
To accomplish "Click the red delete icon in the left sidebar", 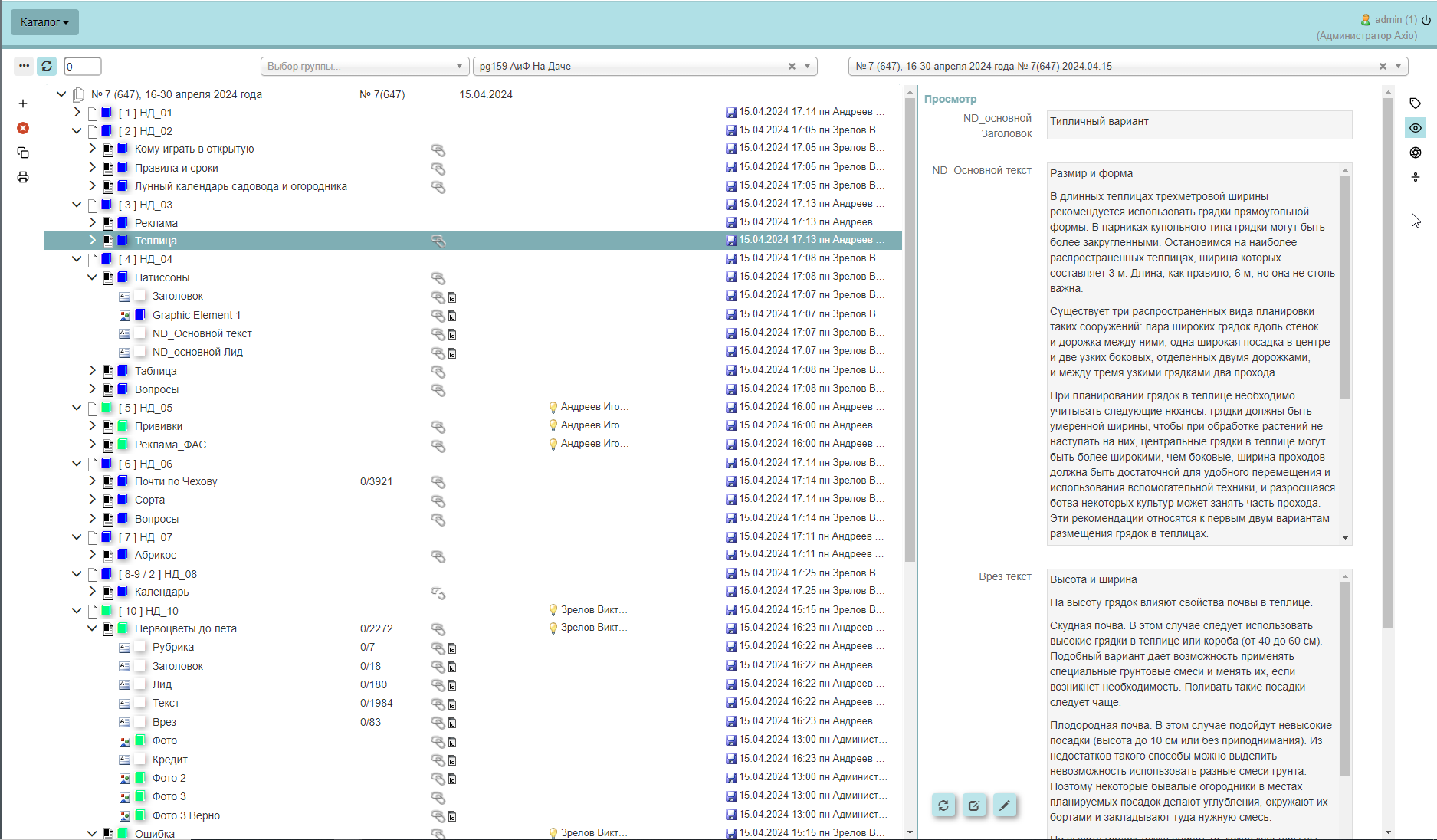I will coord(23,128).
